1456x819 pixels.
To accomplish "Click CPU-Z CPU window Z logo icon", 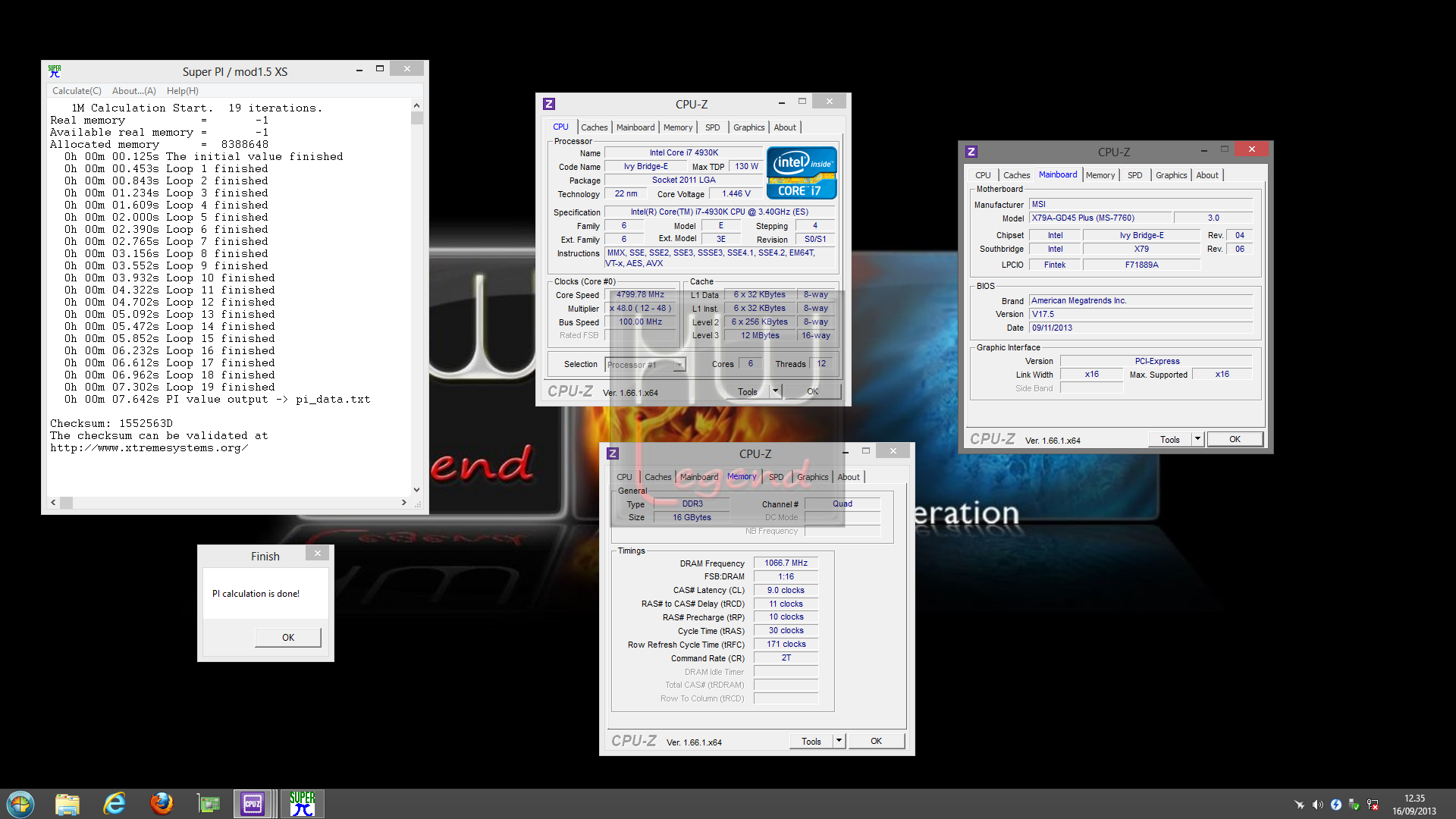I will point(549,104).
